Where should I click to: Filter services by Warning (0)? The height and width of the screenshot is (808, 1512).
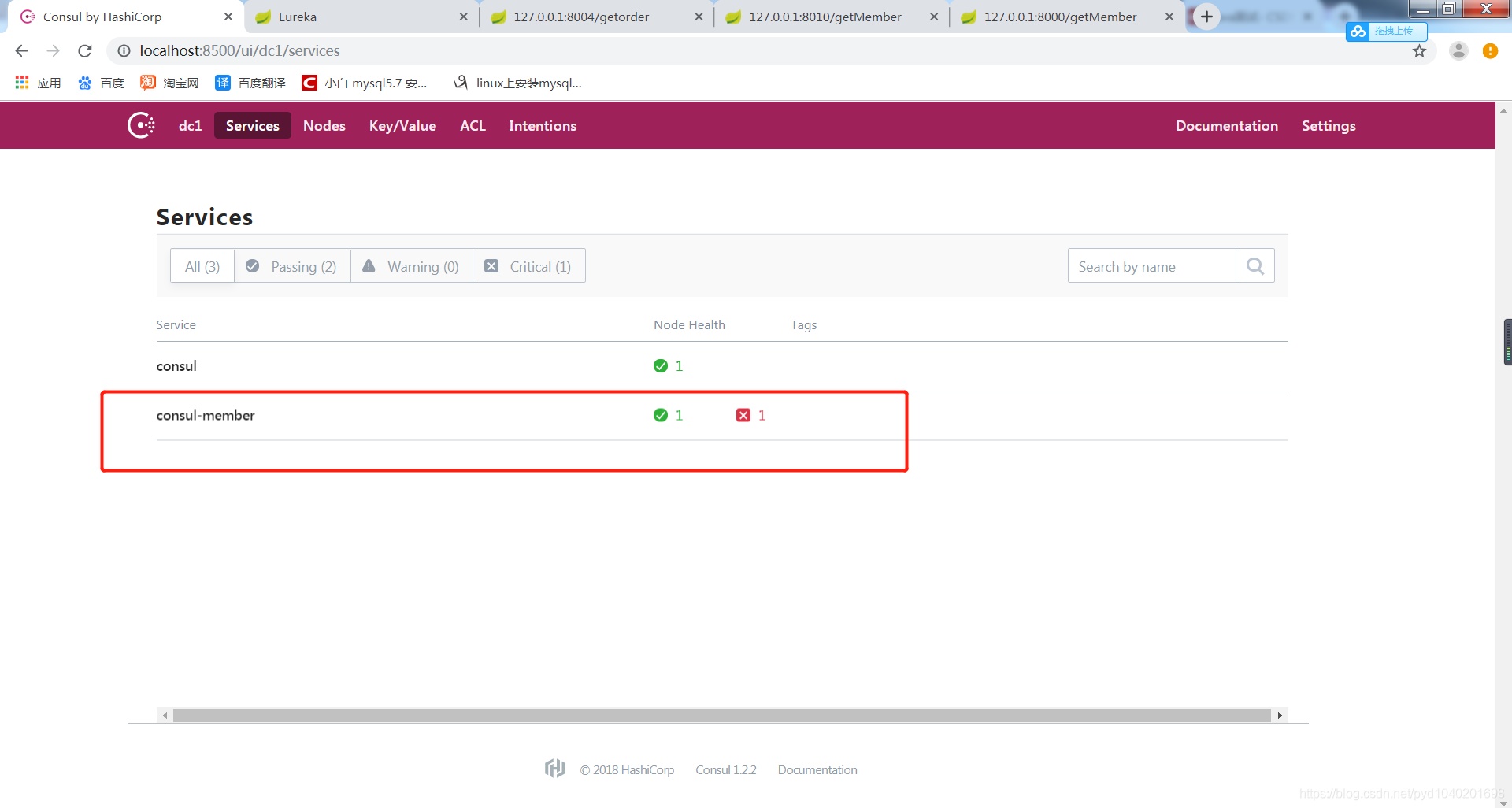(412, 266)
